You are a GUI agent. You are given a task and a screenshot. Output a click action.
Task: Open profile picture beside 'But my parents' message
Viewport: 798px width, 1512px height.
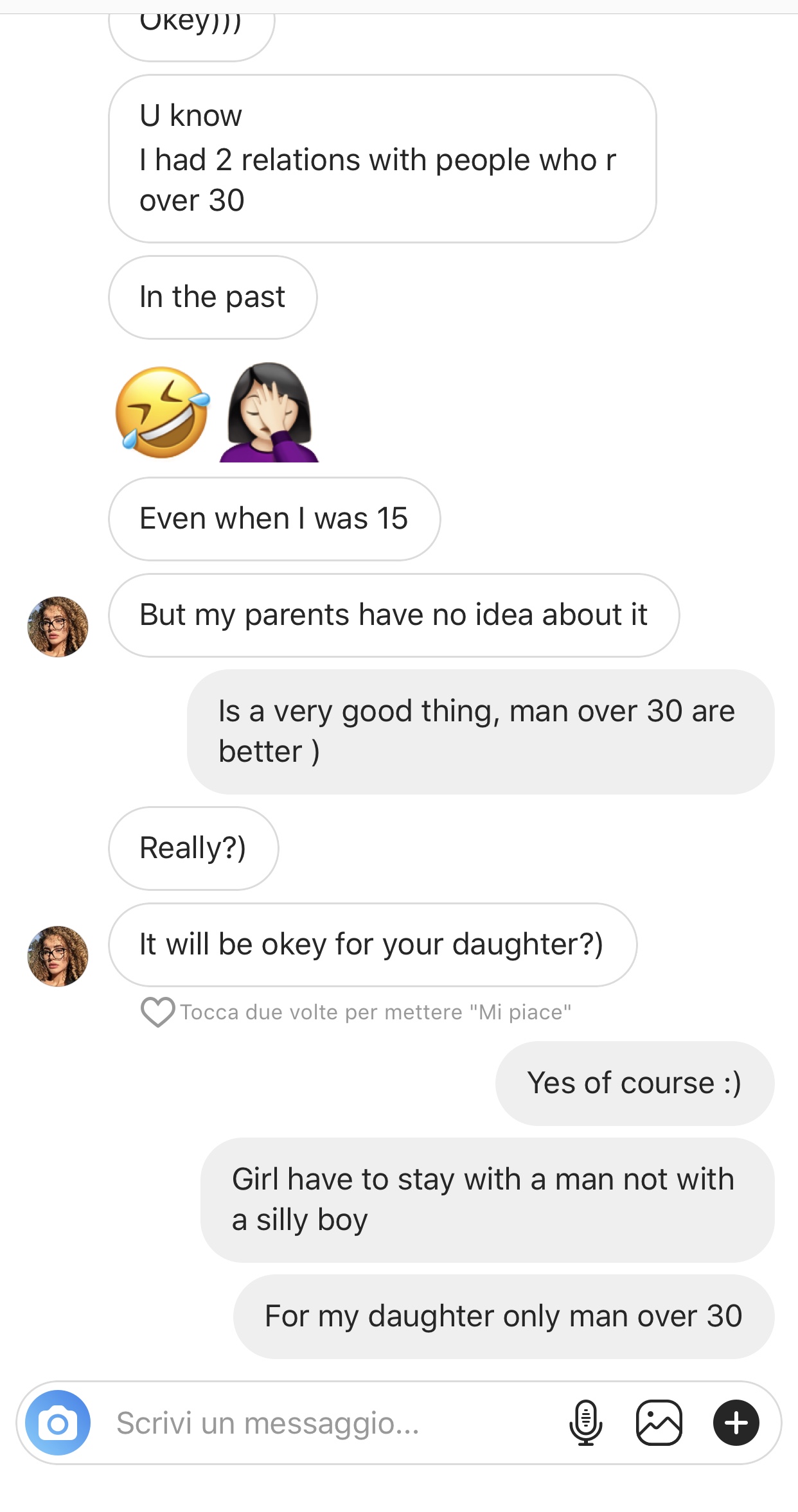(x=58, y=626)
